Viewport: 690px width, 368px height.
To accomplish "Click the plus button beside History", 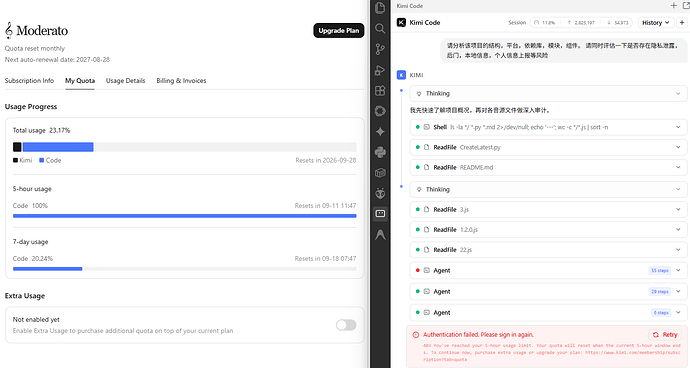I will pyautogui.click(x=682, y=22).
